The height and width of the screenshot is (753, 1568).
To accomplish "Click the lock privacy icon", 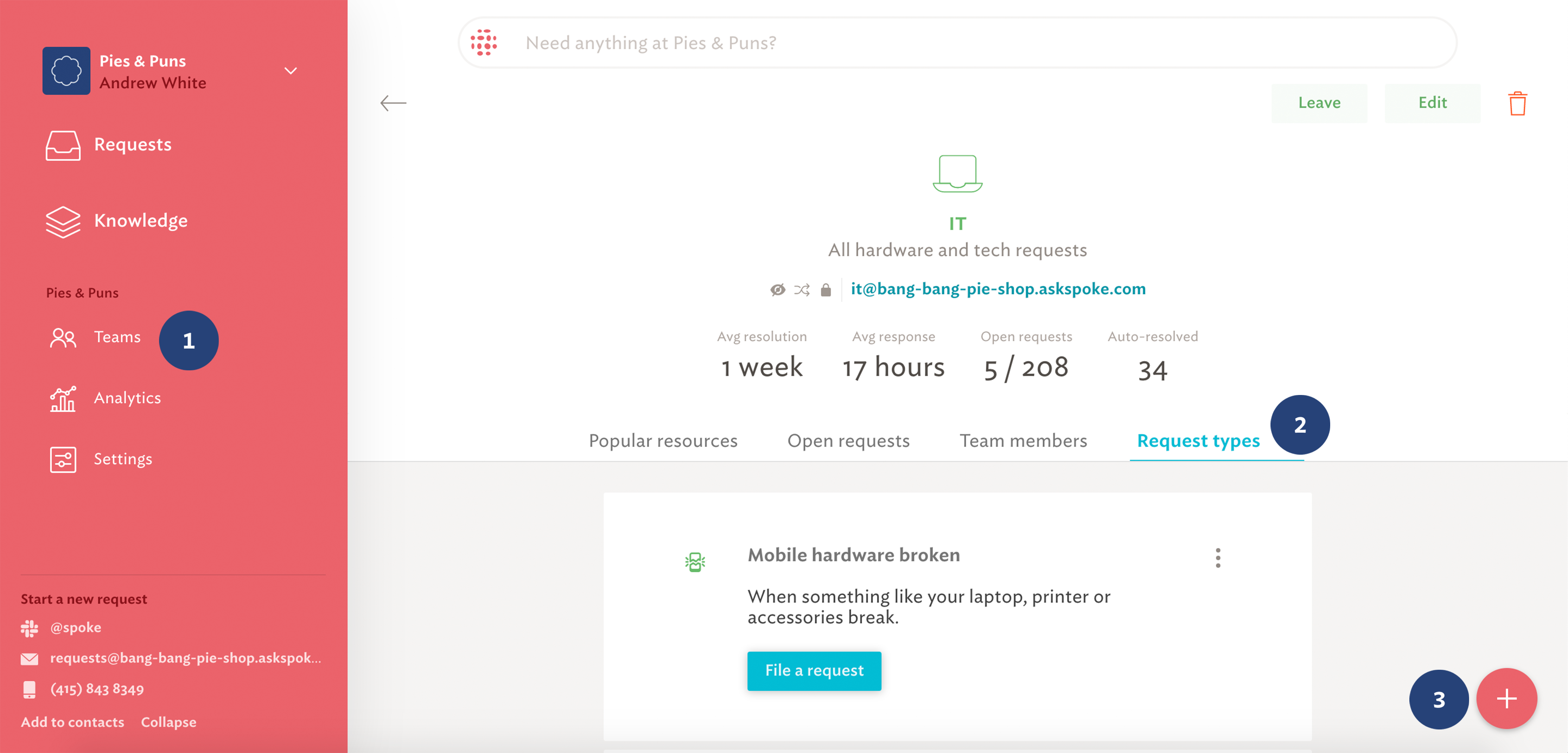I will (x=825, y=290).
